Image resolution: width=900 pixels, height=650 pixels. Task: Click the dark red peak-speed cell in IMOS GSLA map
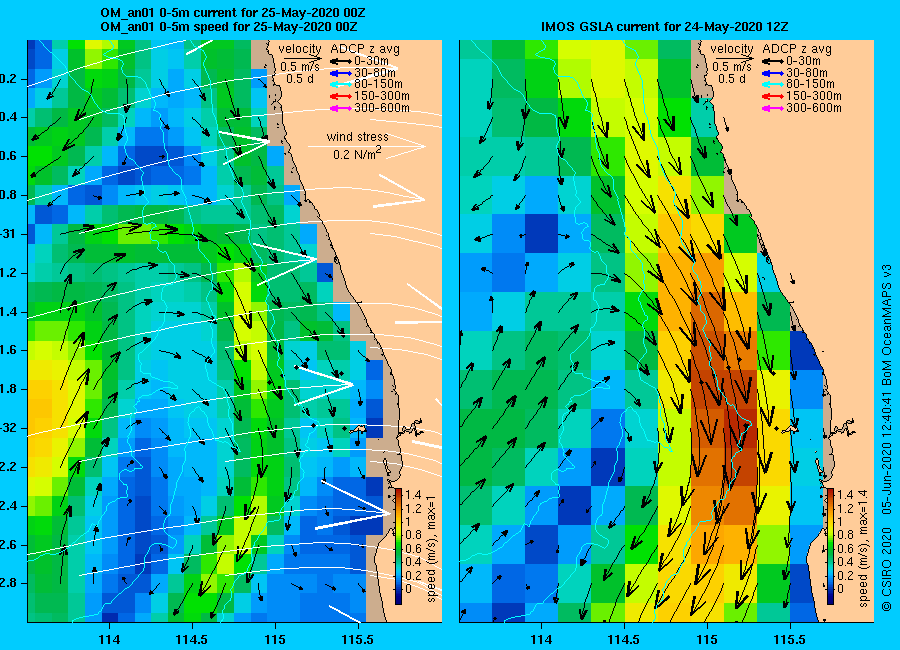click(740, 428)
